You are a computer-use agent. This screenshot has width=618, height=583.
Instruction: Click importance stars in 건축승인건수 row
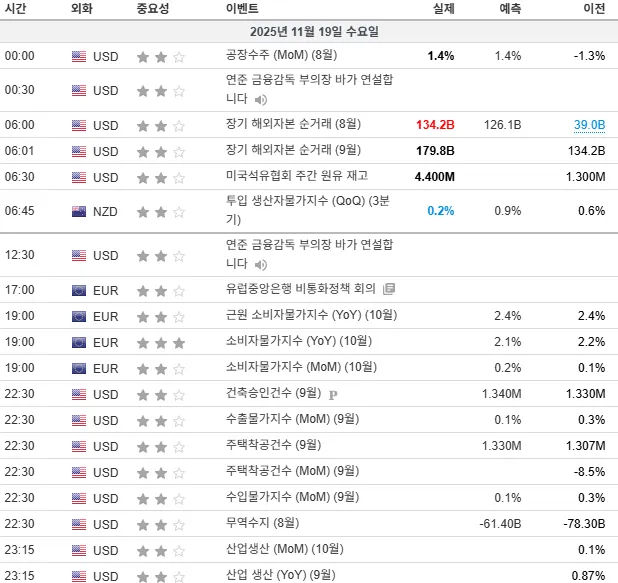[x=161, y=395]
